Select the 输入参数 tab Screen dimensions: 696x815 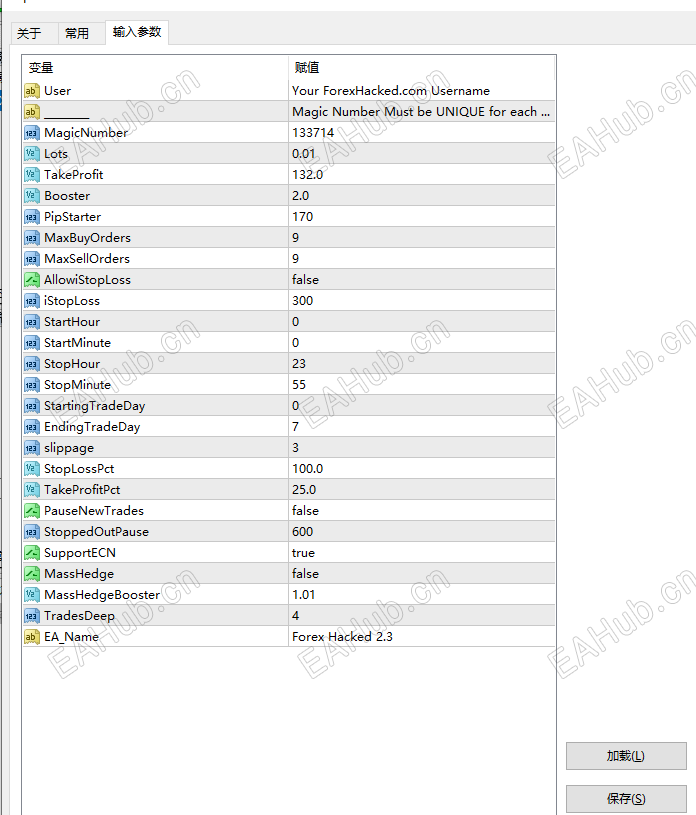(x=137, y=32)
